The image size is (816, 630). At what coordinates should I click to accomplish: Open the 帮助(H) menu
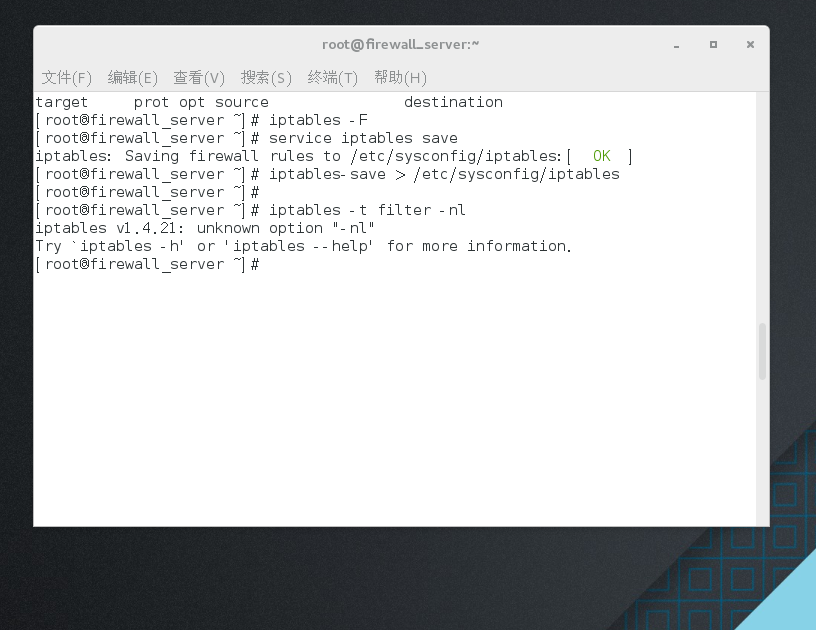tap(399, 77)
